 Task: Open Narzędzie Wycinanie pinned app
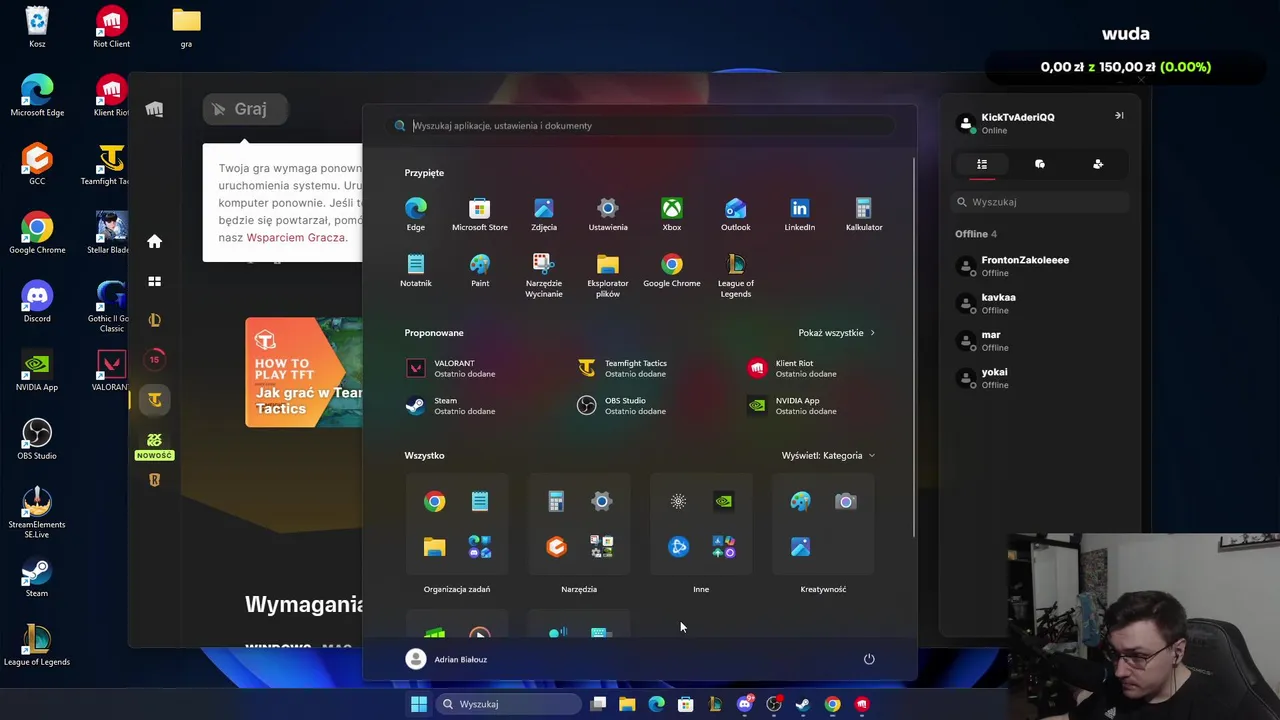point(544,275)
